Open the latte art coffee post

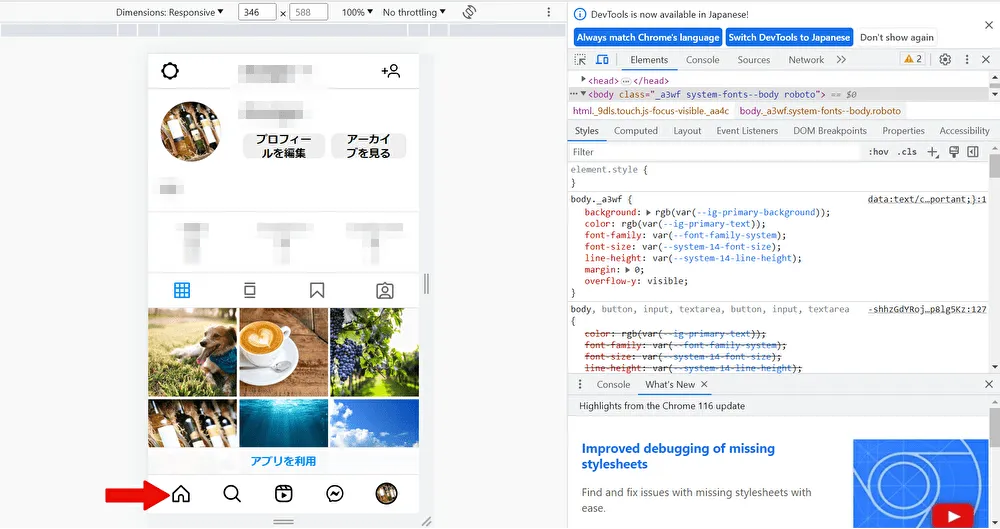click(284, 352)
